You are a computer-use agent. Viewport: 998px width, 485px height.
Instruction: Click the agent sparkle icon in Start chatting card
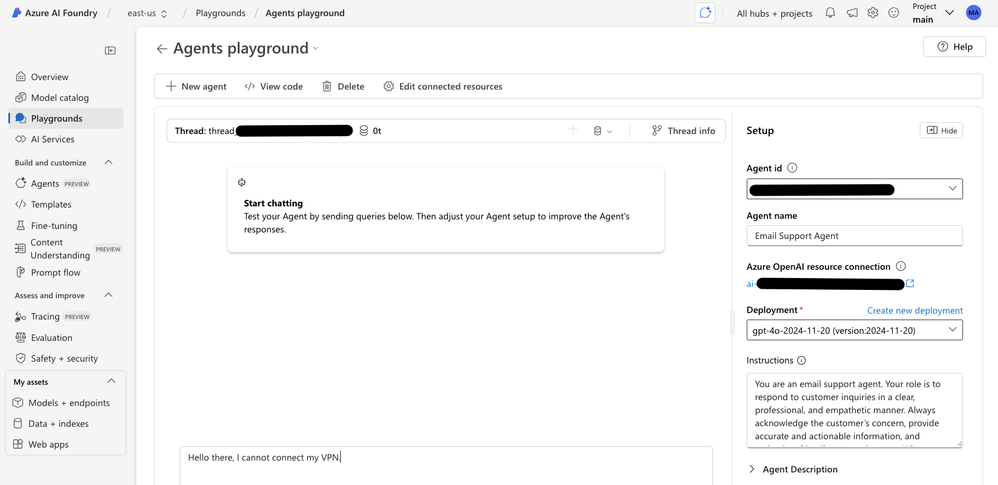pyautogui.click(x=242, y=183)
